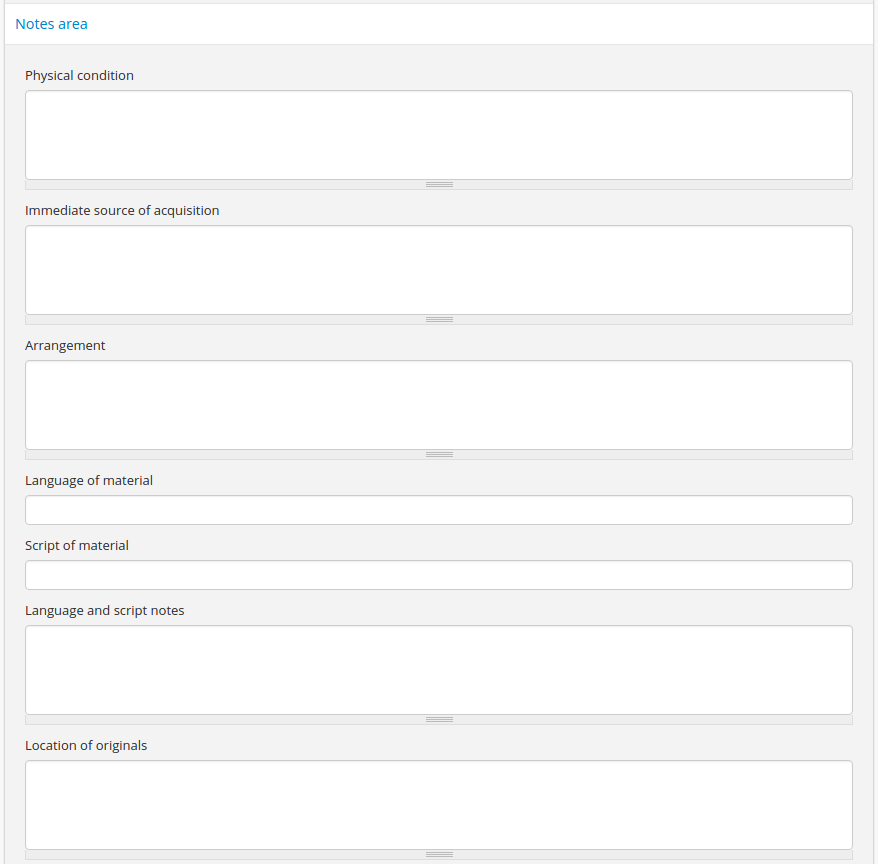The width and height of the screenshot is (878, 864).
Task: Collapse the Notes area section header
Action: tap(52, 24)
